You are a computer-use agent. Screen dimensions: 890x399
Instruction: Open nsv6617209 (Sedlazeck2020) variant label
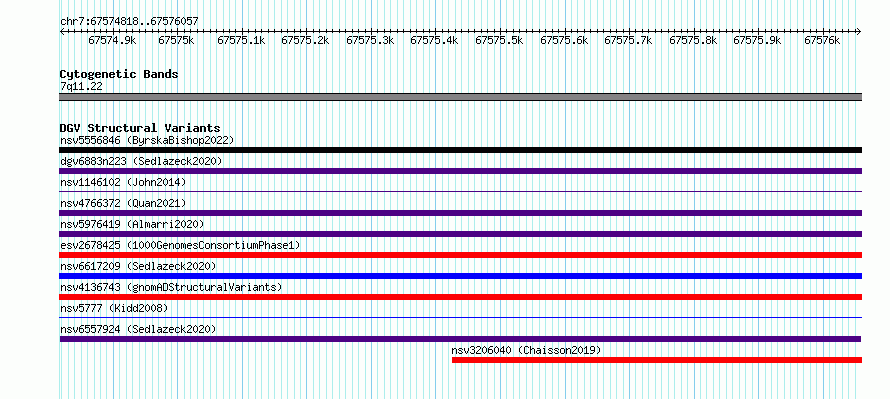click(x=138, y=266)
